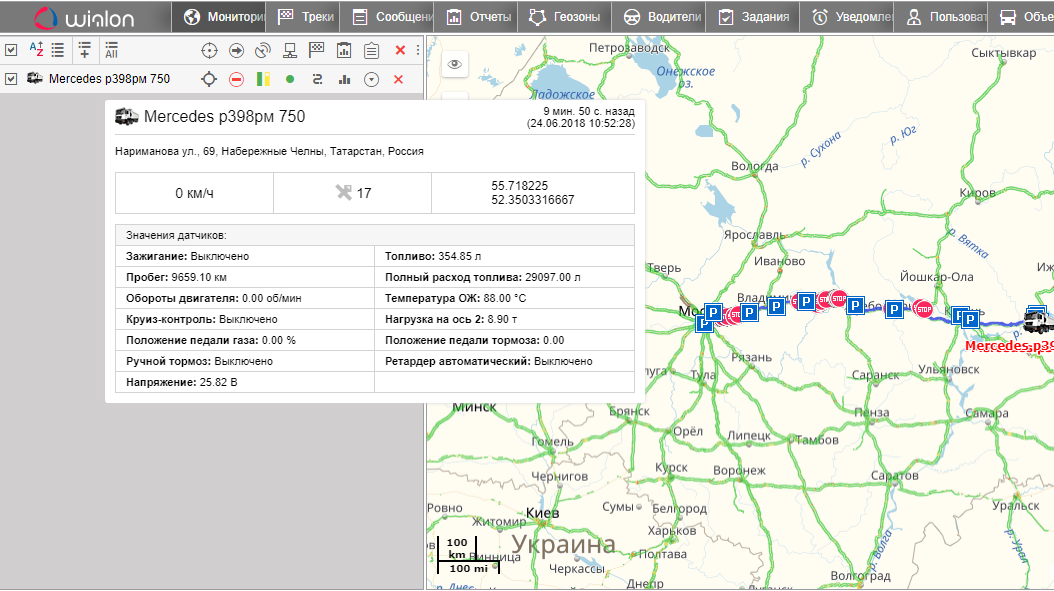Click the Mercedes p398рм 750 unit name

tap(108, 79)
